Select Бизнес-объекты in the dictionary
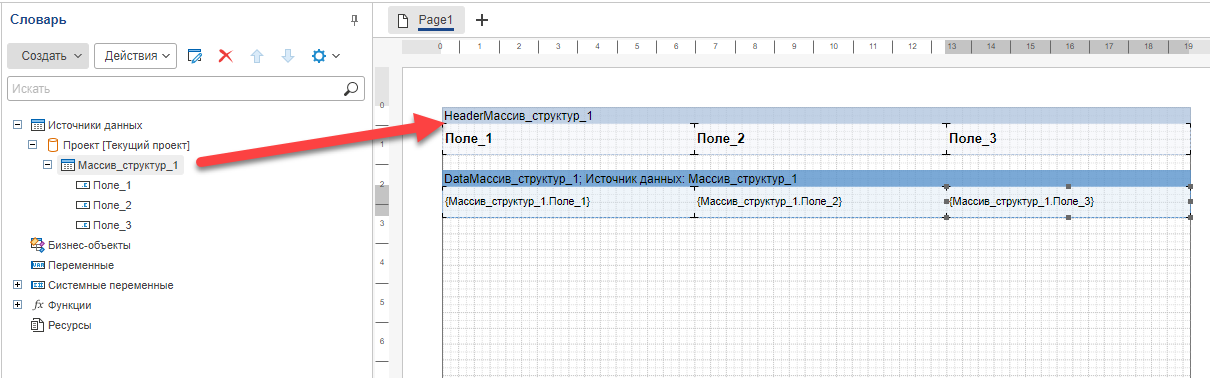The image size is (1210, 378). (89, 245)
